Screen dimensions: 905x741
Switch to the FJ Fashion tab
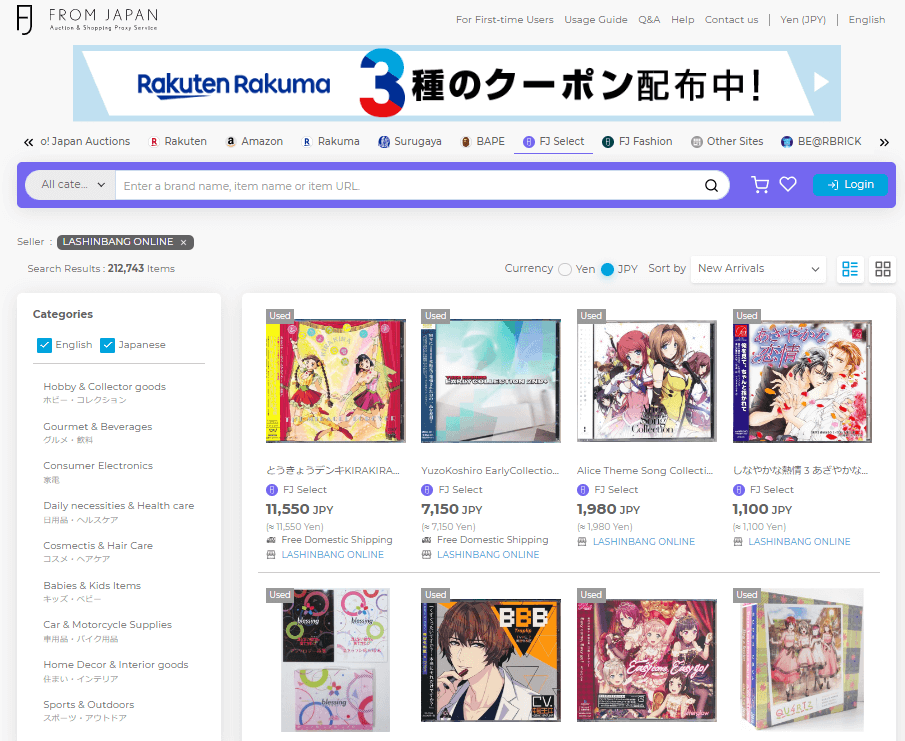point(637,141)
